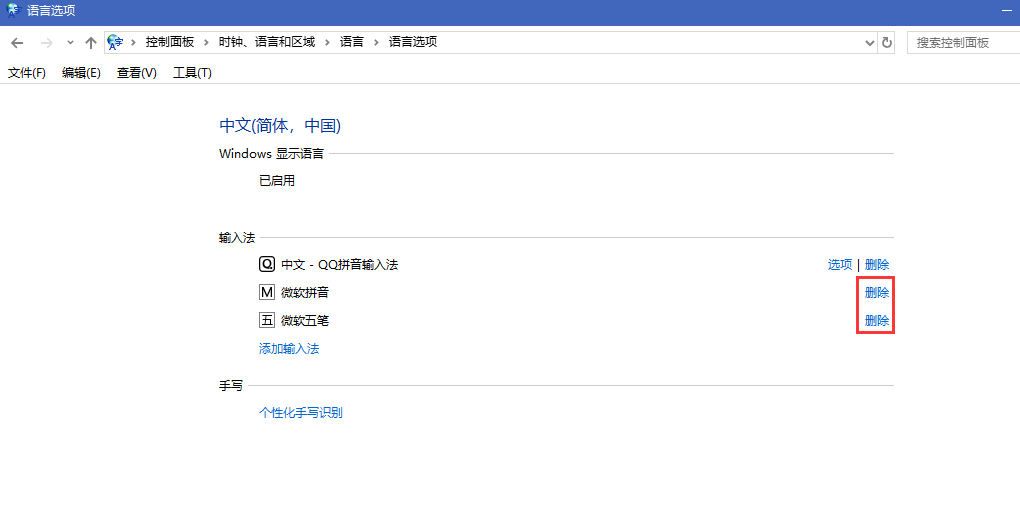This screenshot has width=1020, height=517.
Task: Open the 文件(F) menu
Action: click(27, 73)
